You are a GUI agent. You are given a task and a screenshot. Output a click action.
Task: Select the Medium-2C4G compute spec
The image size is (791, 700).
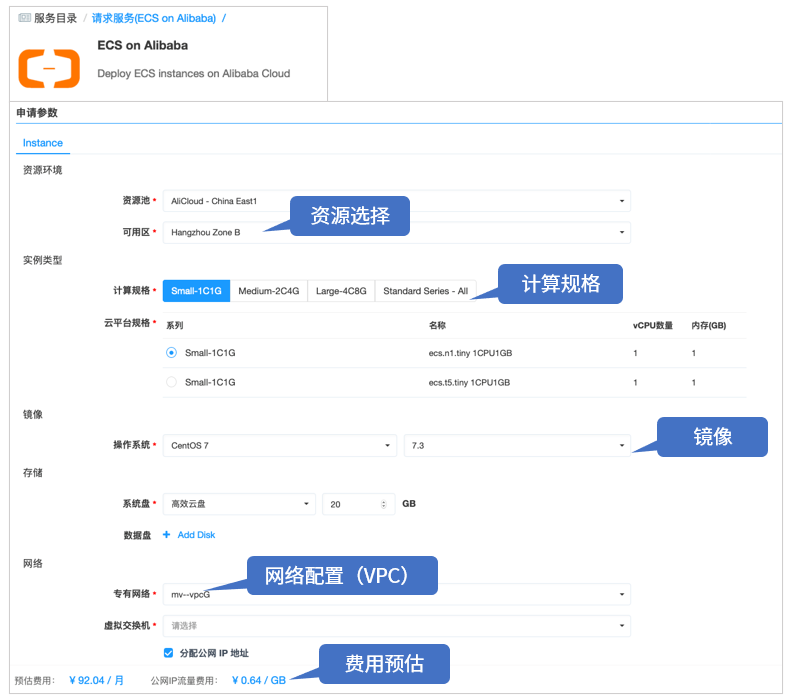[x=268, y=291]
